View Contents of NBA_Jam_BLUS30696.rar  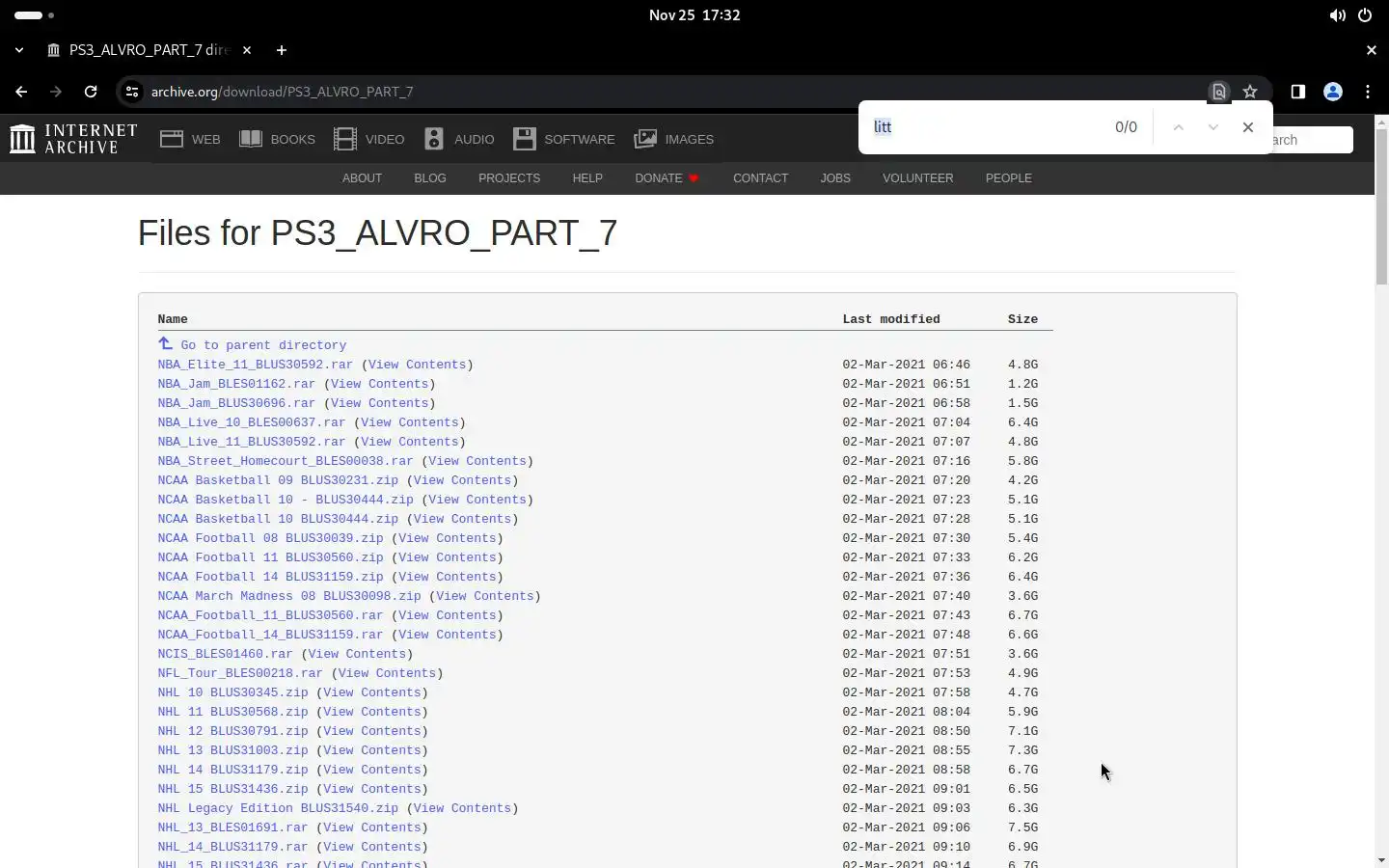coord(379,403)
